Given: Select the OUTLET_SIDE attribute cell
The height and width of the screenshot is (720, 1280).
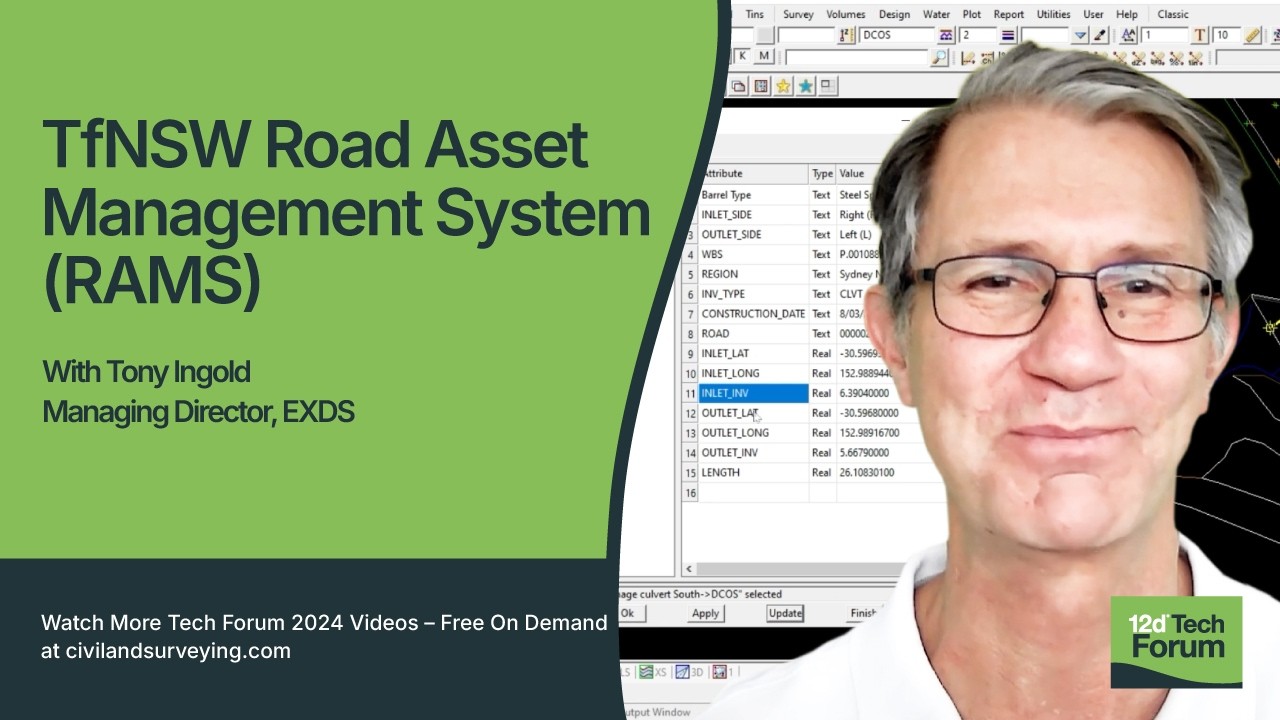Looking at the screenshot, I should [754, 235].
